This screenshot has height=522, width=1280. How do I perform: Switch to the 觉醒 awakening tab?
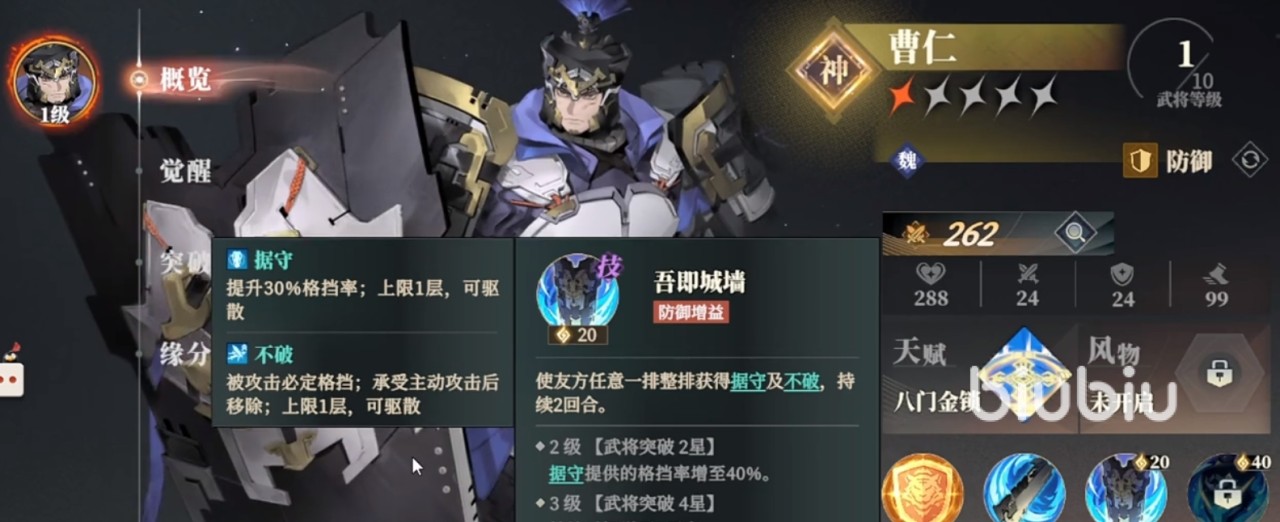click(x=186, y=171)
